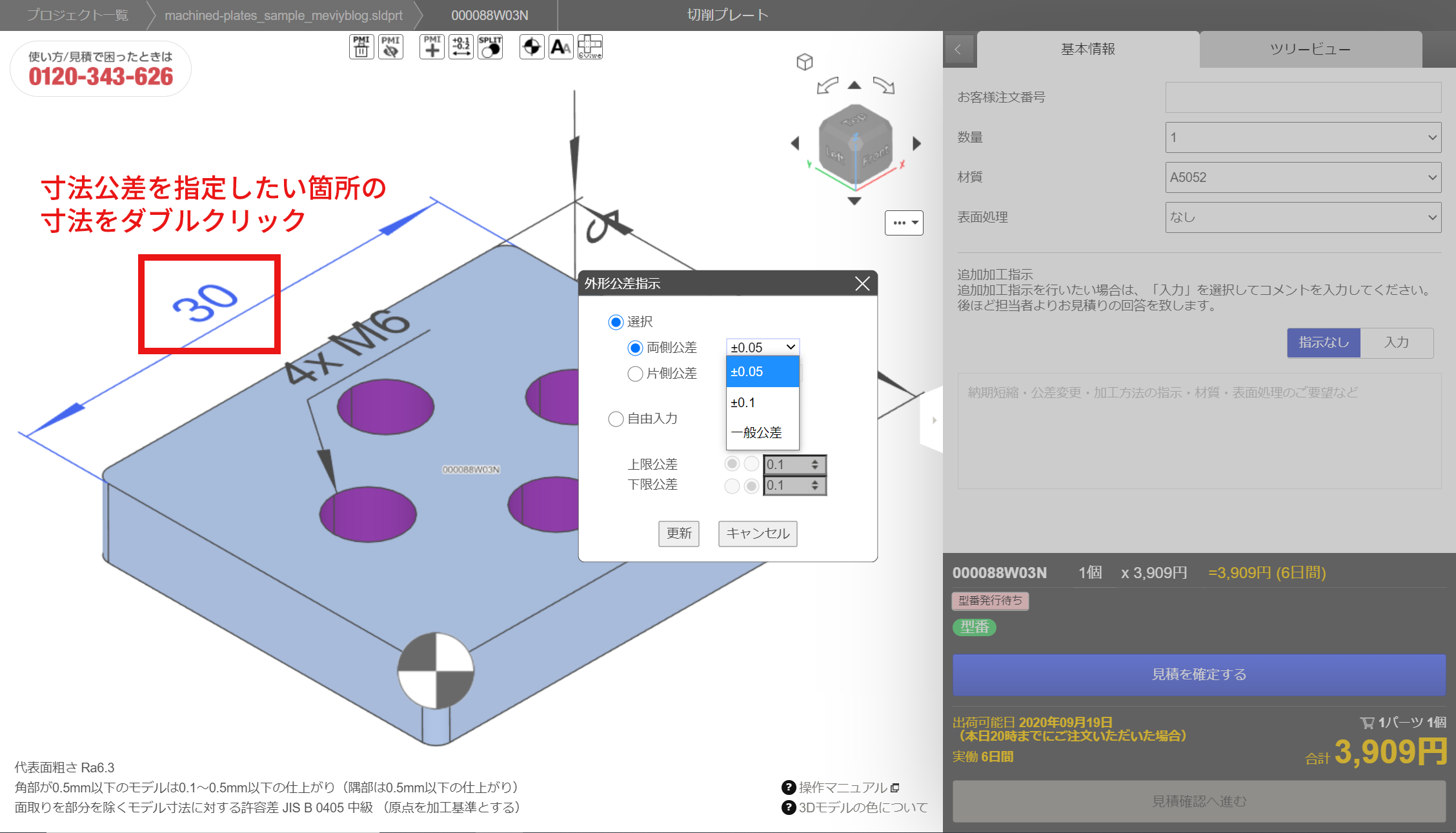Screen dimensions: 1456x833
Task: Click 見積を確定する button
Action: click(1199, 675)
